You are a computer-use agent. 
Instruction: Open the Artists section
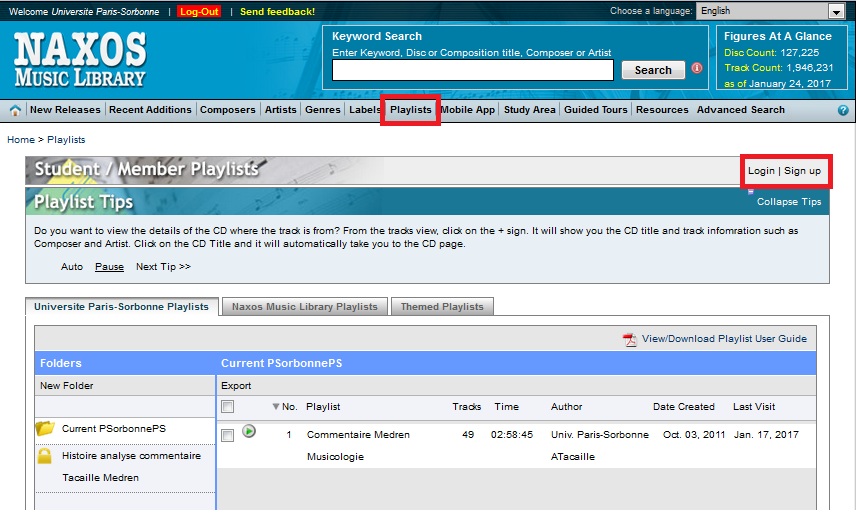281,110
